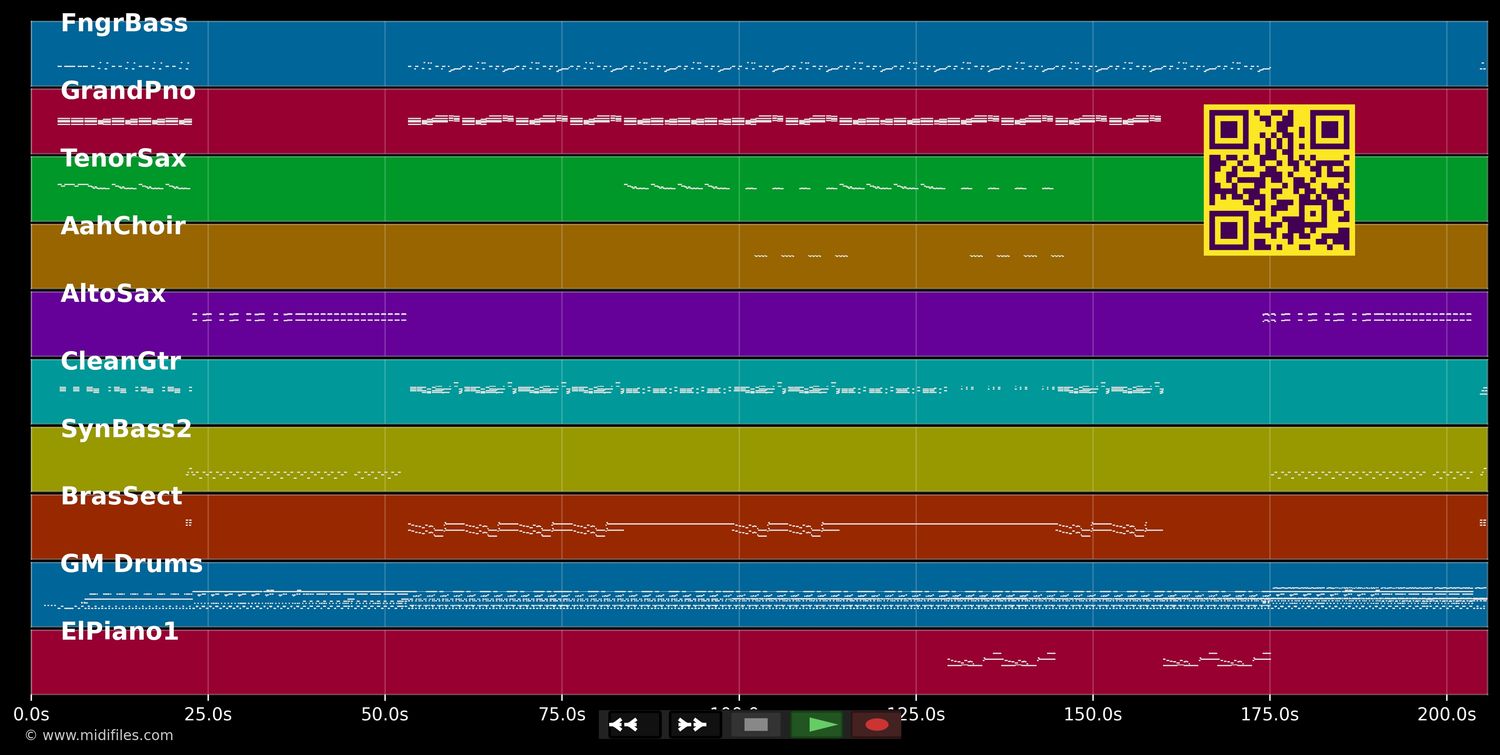Viewport: 1500px width, 755px height.
Task: Start playback with the green play button
Action: (x=816, y=725)
